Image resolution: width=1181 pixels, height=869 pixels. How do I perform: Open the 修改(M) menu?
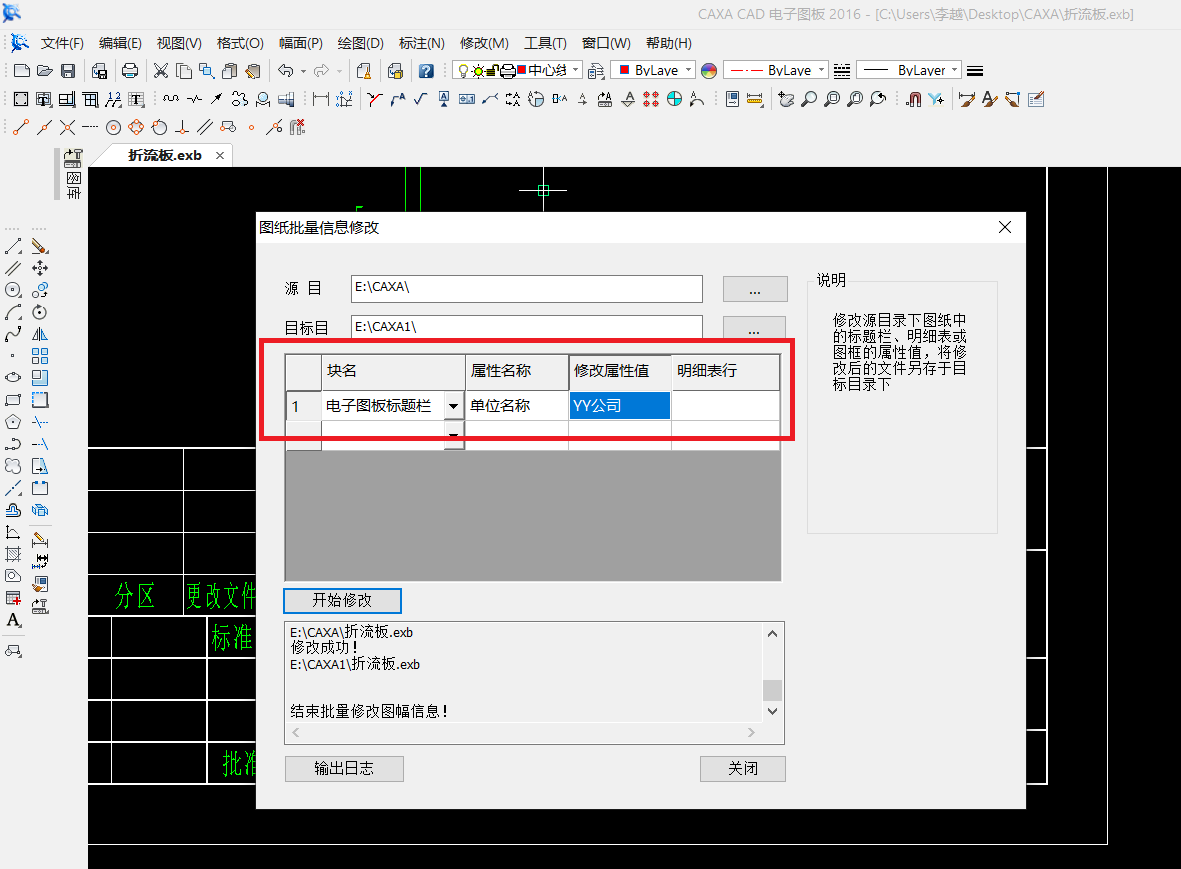(484, 43)
